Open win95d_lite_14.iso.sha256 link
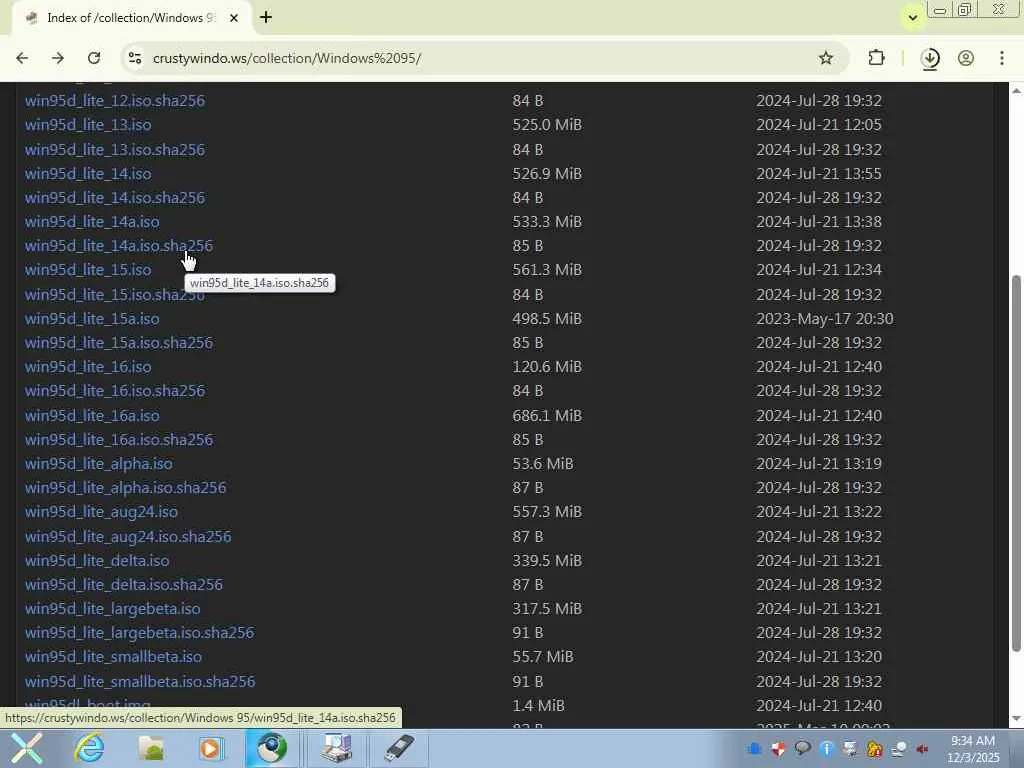This screenshot has width=1024, height=768. point(115,198)
